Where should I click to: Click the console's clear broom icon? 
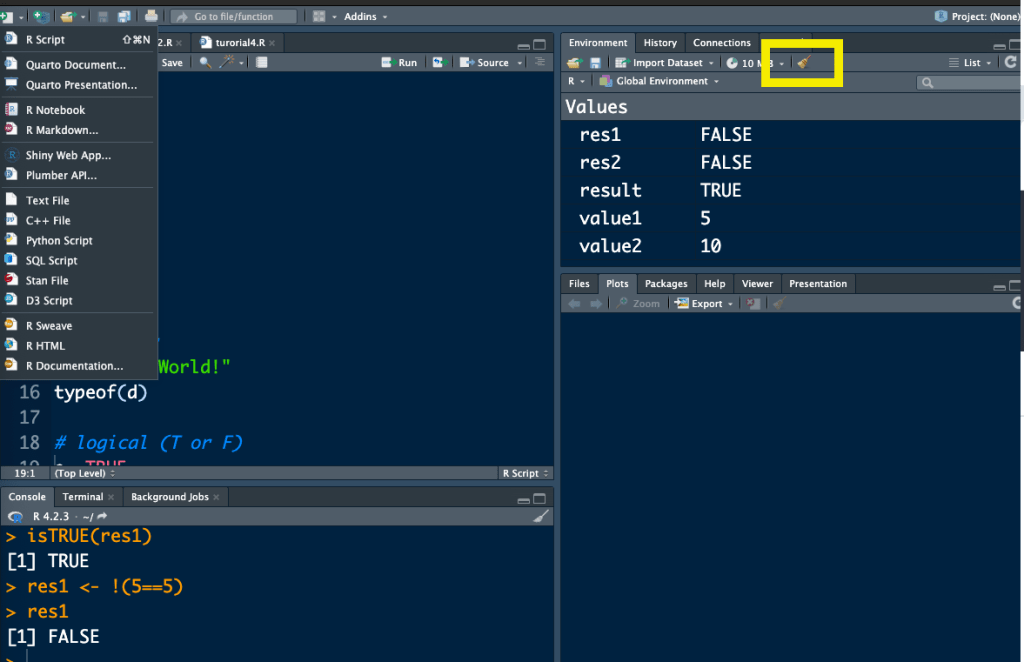click(x=541, y=517)
